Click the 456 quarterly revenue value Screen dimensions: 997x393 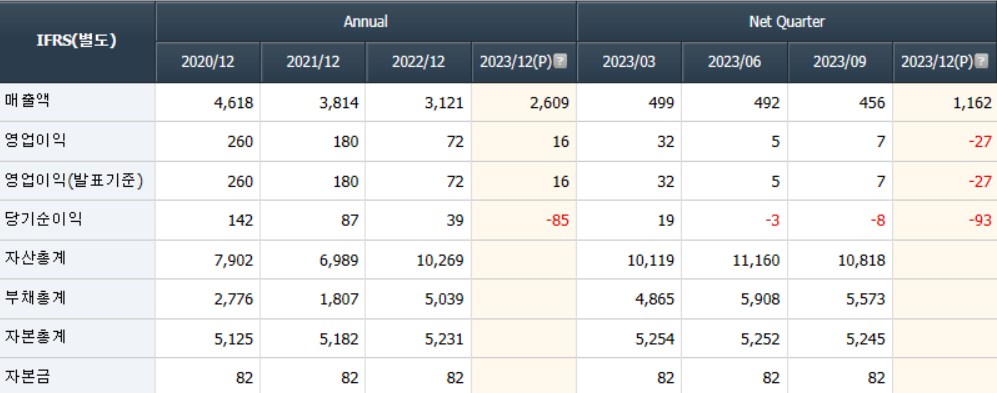tap(873, 102)
